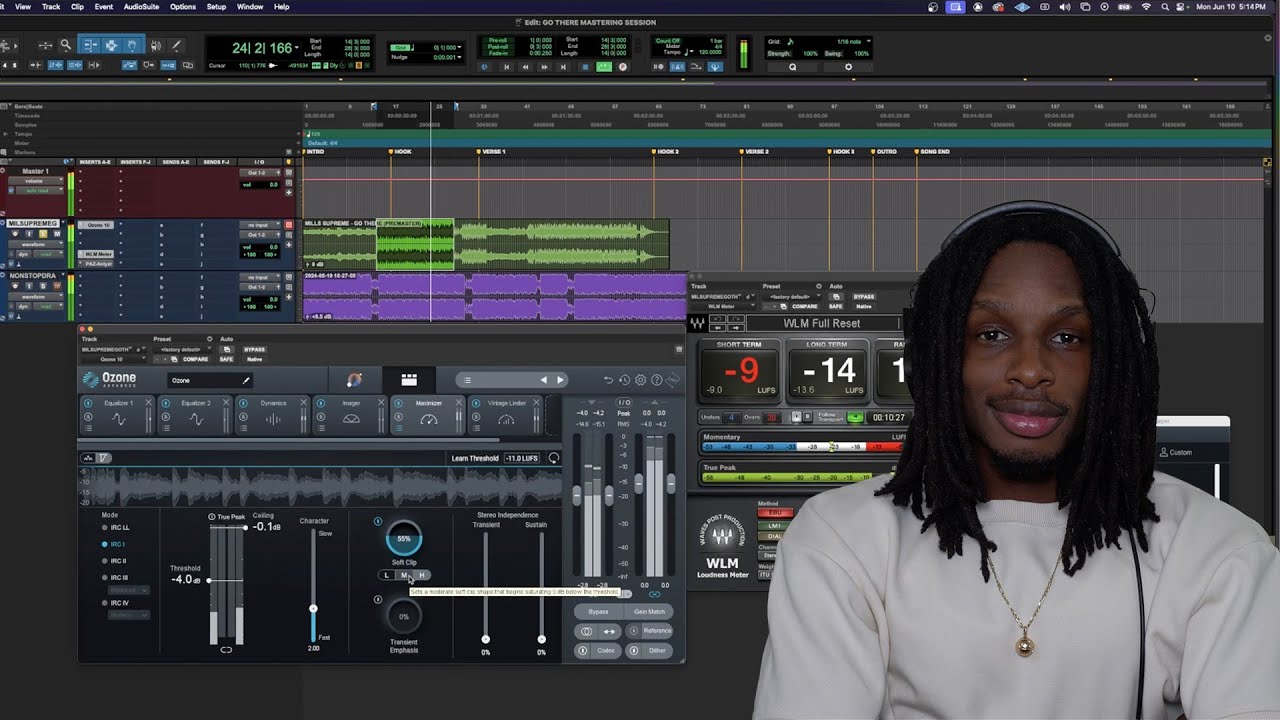
Task: Open the Master 1 volume view selector
Action: click(36, 182)
